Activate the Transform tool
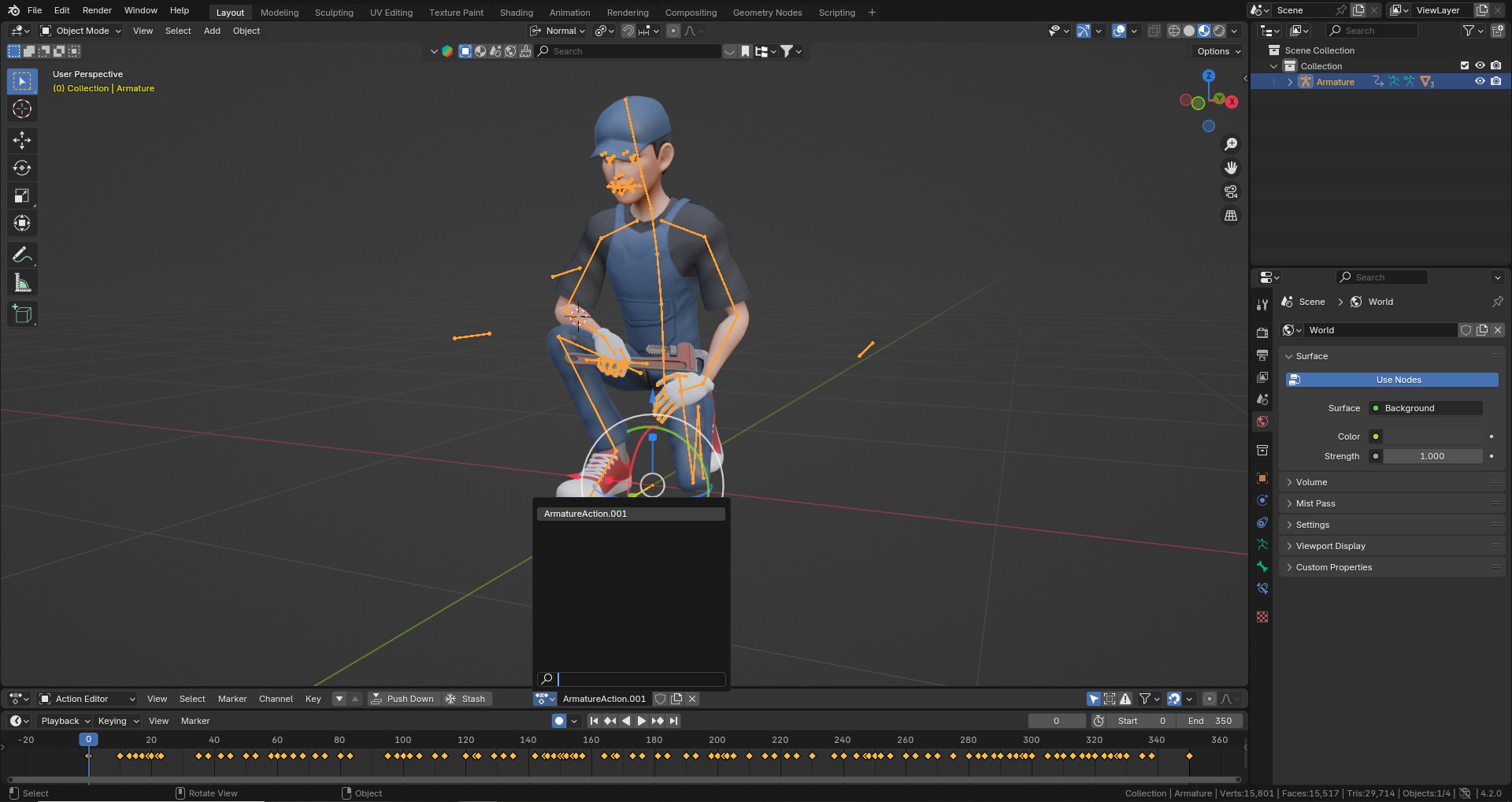Viewport: 1512px width, 802px height. point(22,223)
